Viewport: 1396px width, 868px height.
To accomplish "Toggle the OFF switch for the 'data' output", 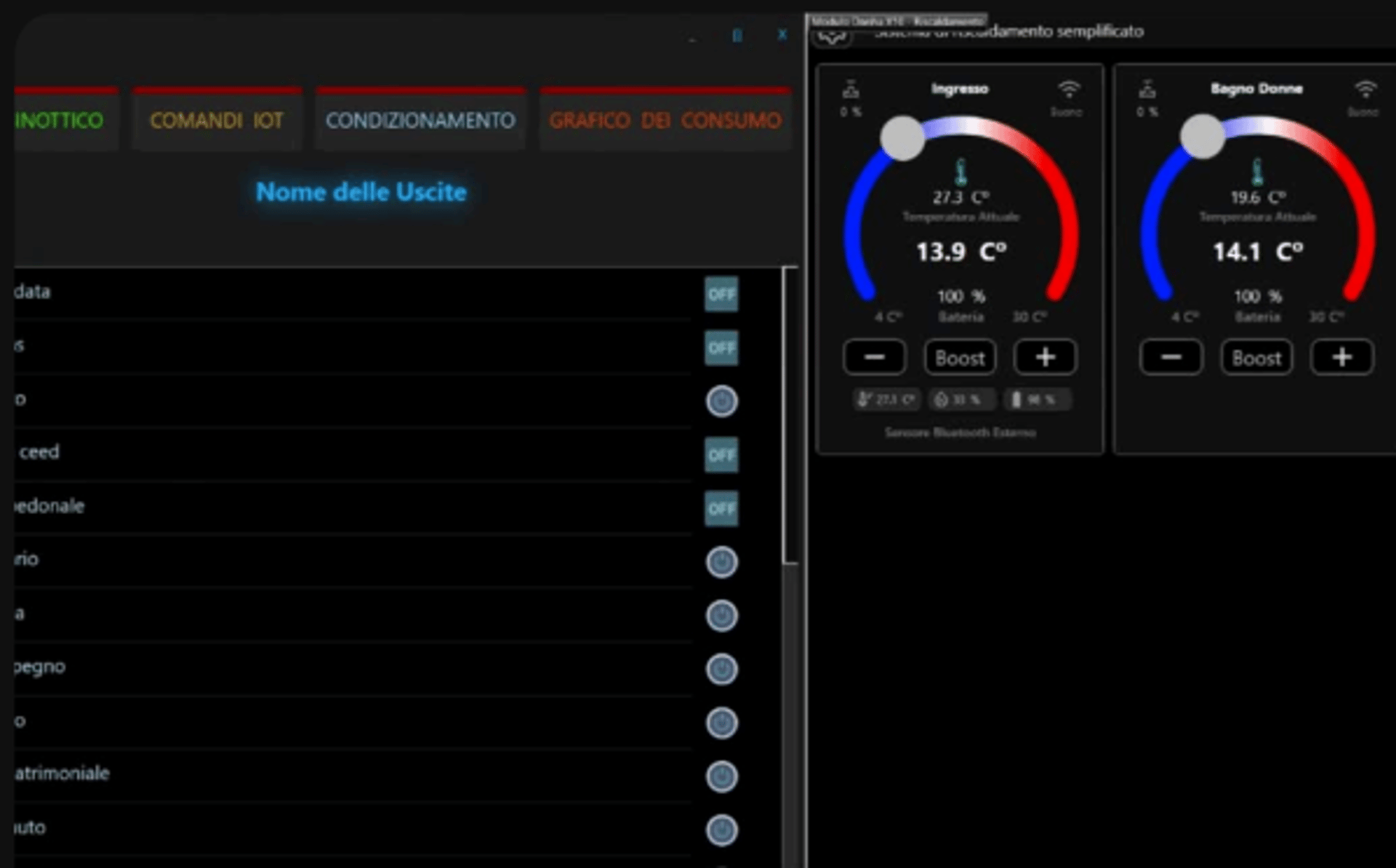I will 721,294.
